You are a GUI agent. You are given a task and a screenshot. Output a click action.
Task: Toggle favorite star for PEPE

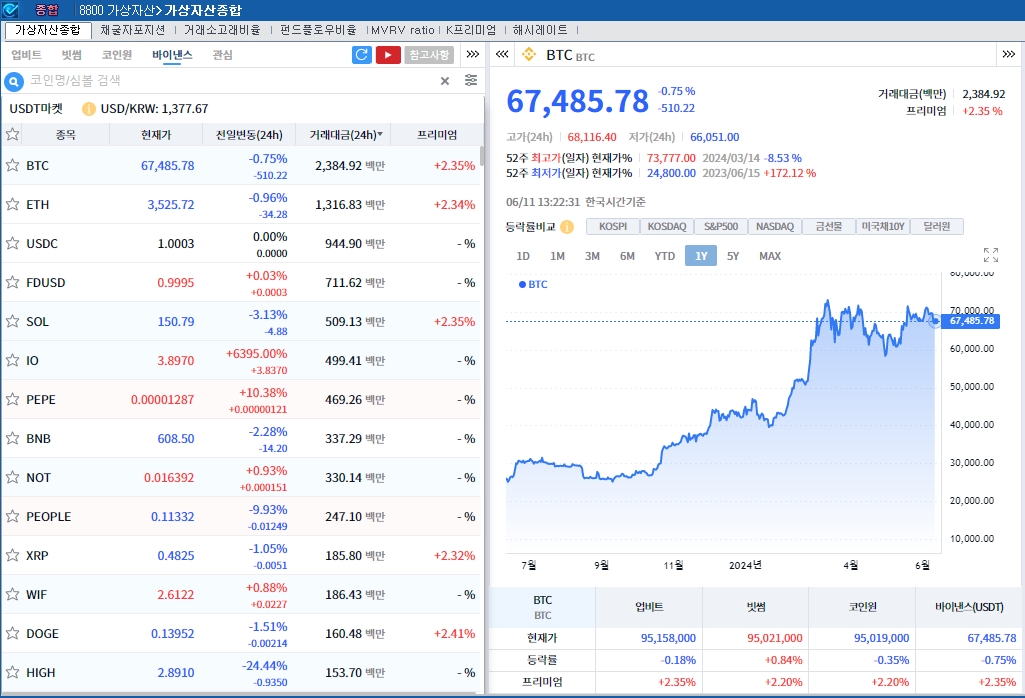pyautogui.click(x=12, y=399)
